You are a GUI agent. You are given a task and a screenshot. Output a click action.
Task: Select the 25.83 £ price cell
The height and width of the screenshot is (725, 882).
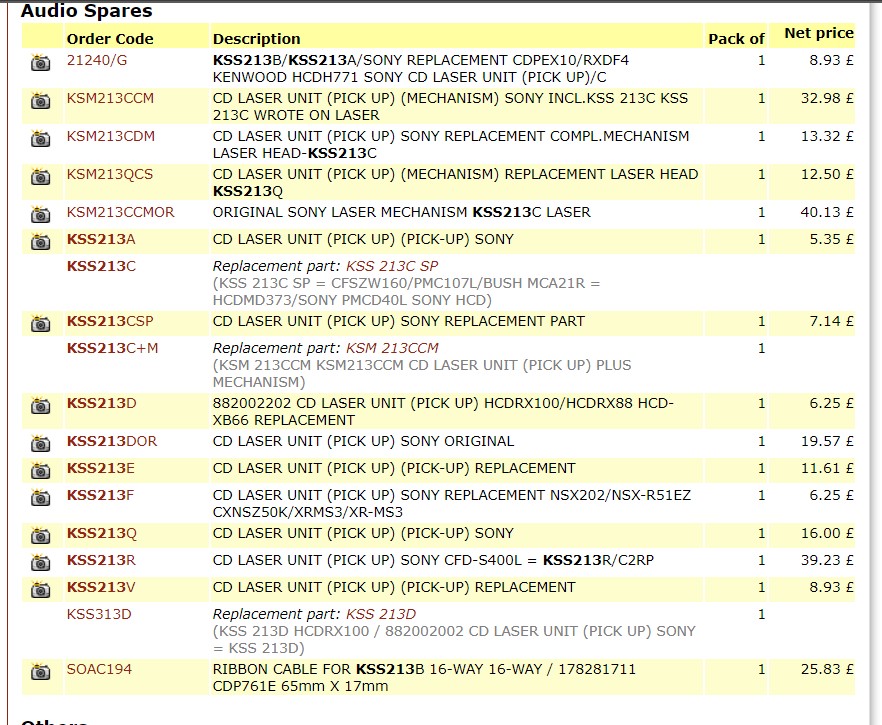[827, 669]
